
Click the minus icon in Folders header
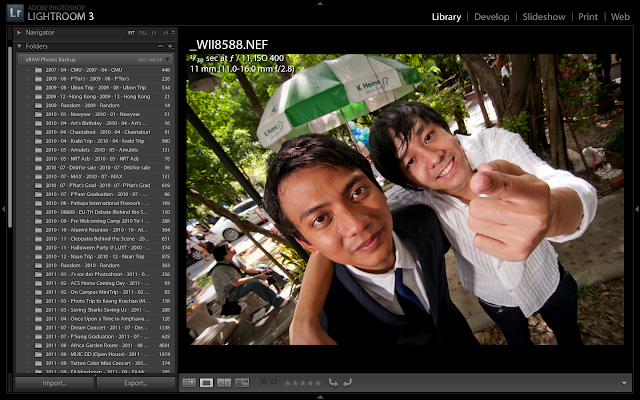[x=160, y=46]
